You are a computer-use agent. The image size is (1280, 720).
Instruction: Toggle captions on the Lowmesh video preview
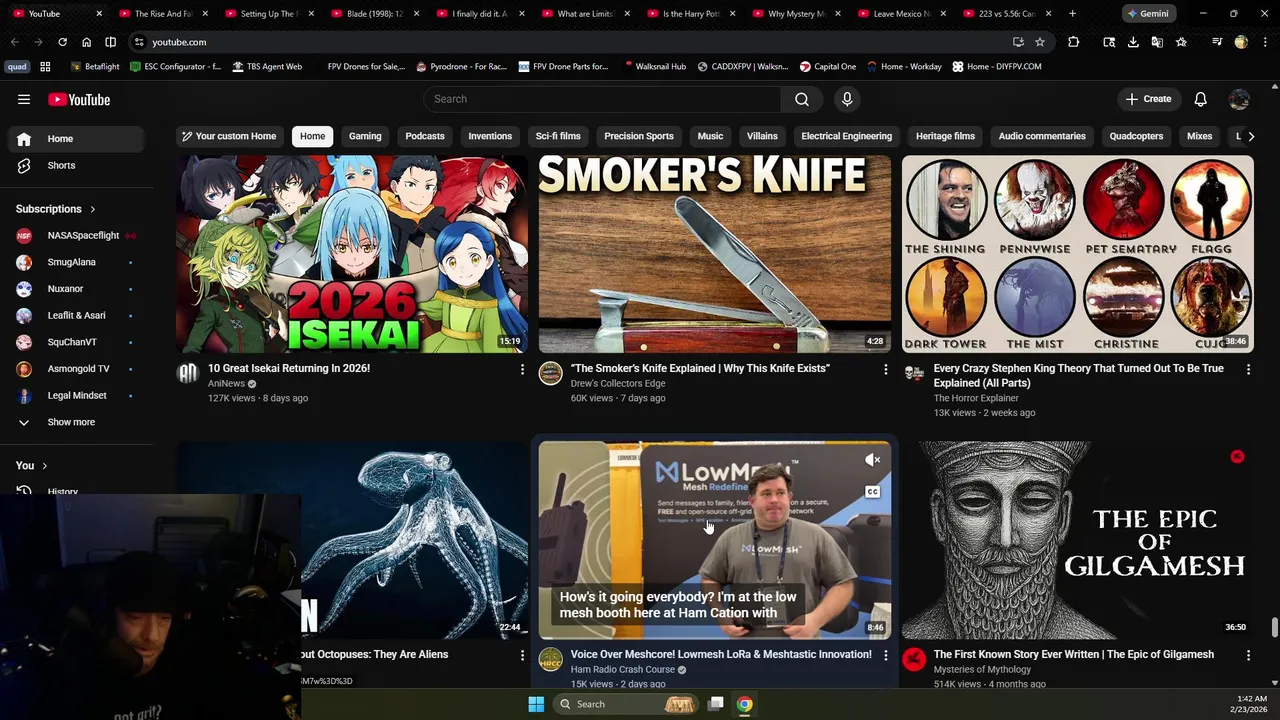pyautogui.click(x=873, y=492)
